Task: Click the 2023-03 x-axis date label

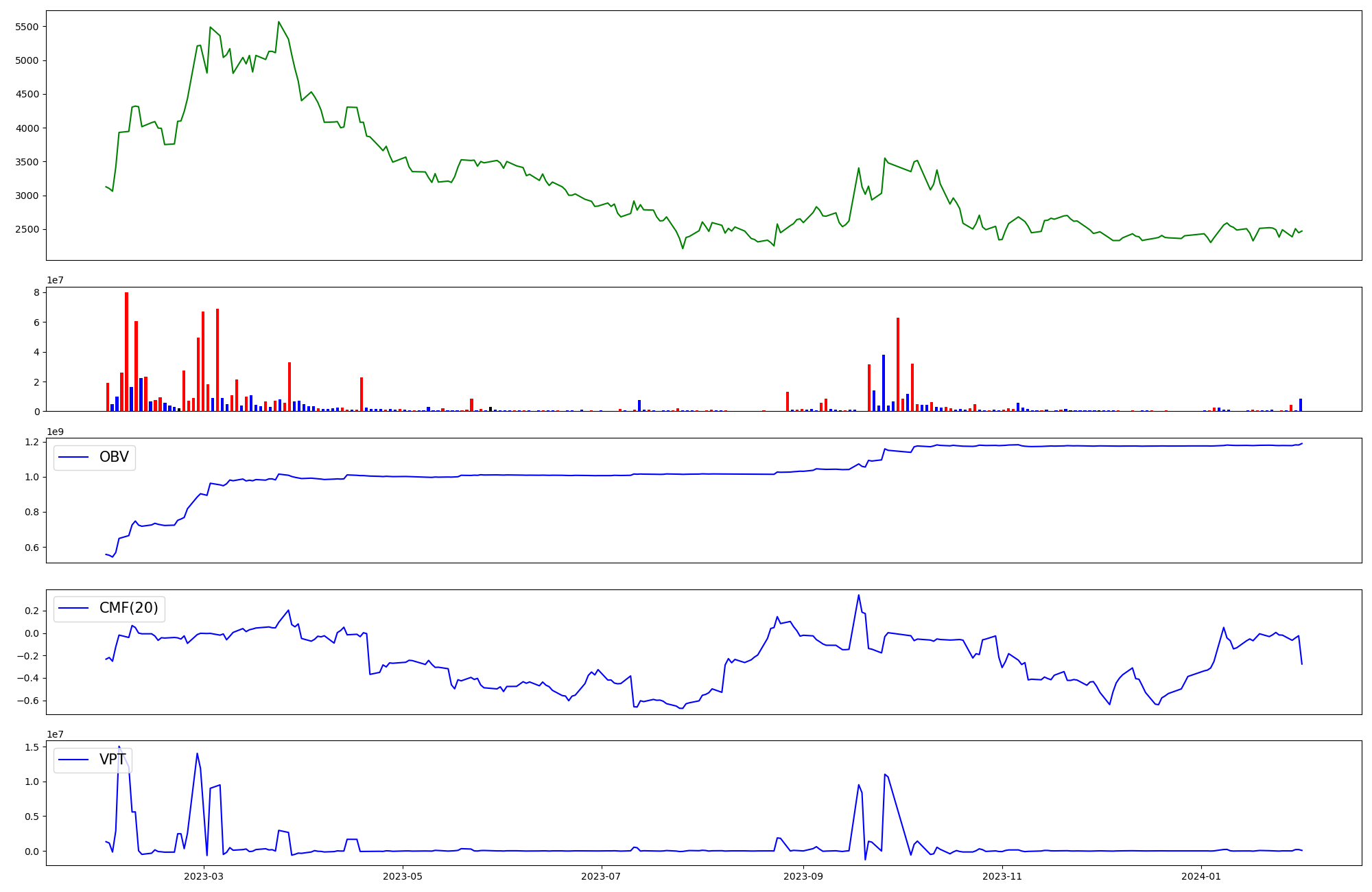Action: (x=204, y=876)
